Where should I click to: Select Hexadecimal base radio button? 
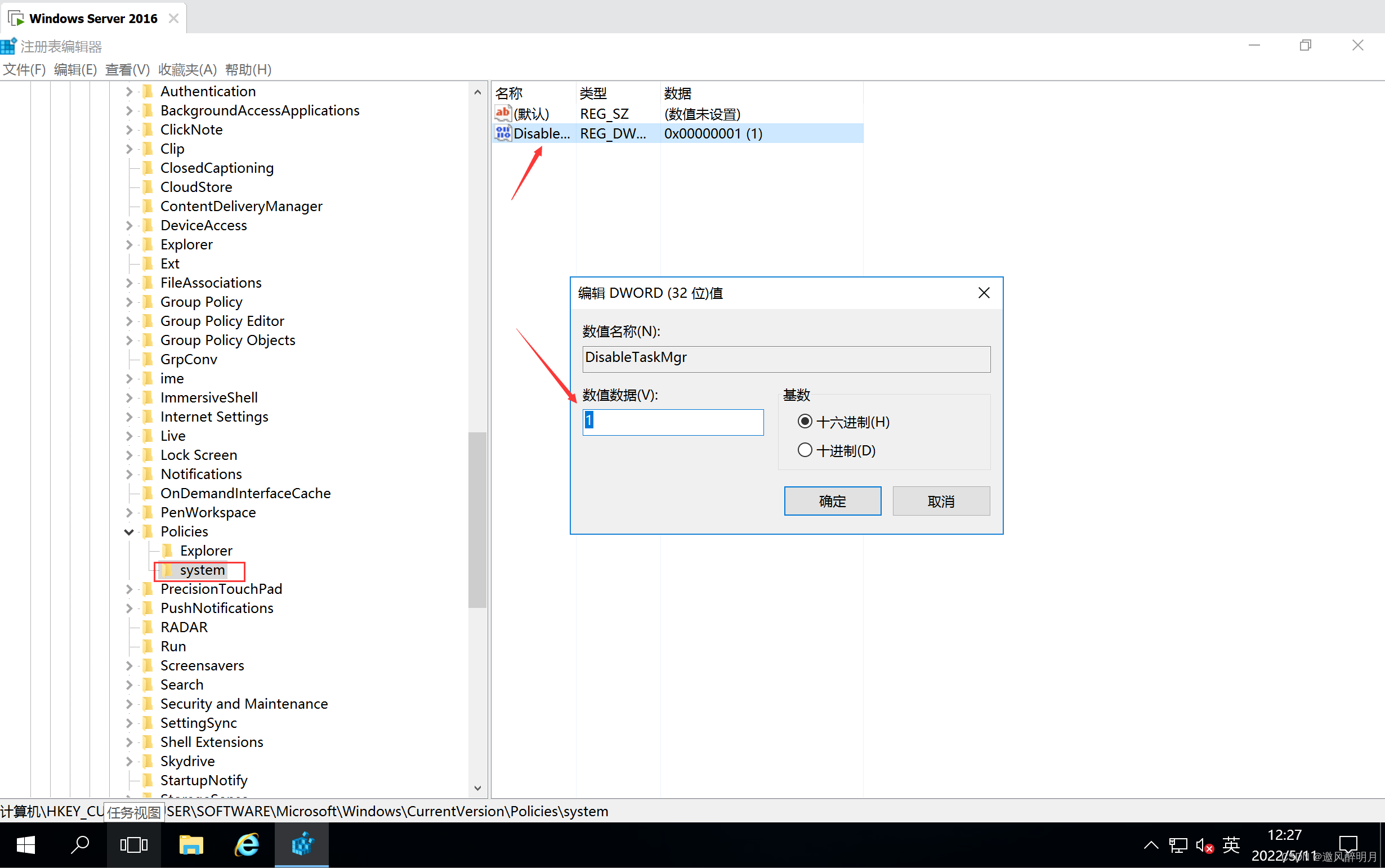[x=805, y=422]
